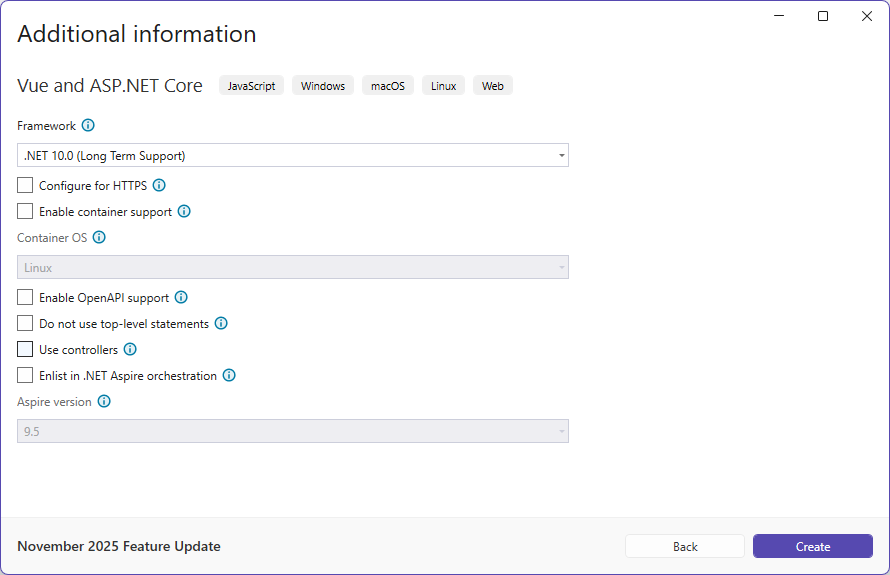Viewport: 890px width, 575px height.
Task: Click the info icon next to Framework
Action: (88, 126)
